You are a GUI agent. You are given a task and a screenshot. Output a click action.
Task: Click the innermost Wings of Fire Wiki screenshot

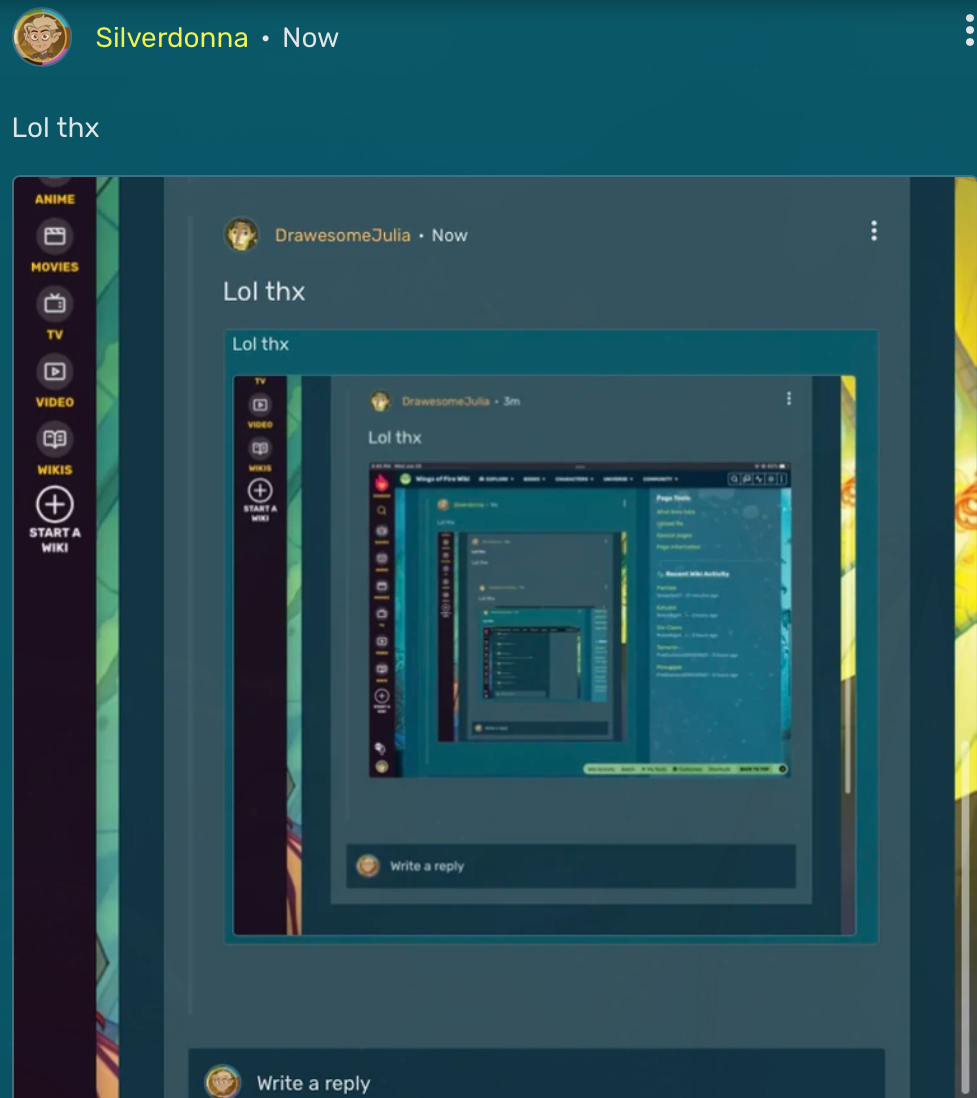tap(579, 620)
